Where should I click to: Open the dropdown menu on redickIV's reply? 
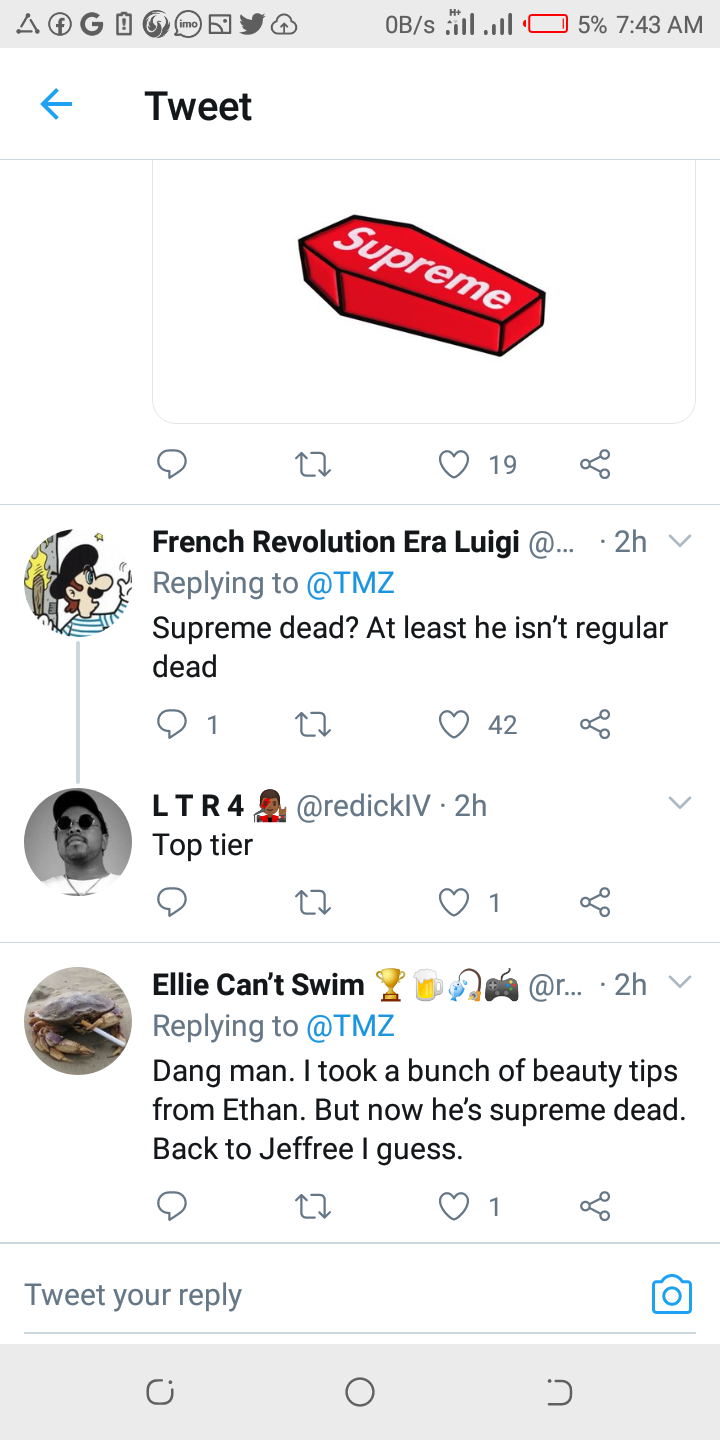[x=680, y=803]
